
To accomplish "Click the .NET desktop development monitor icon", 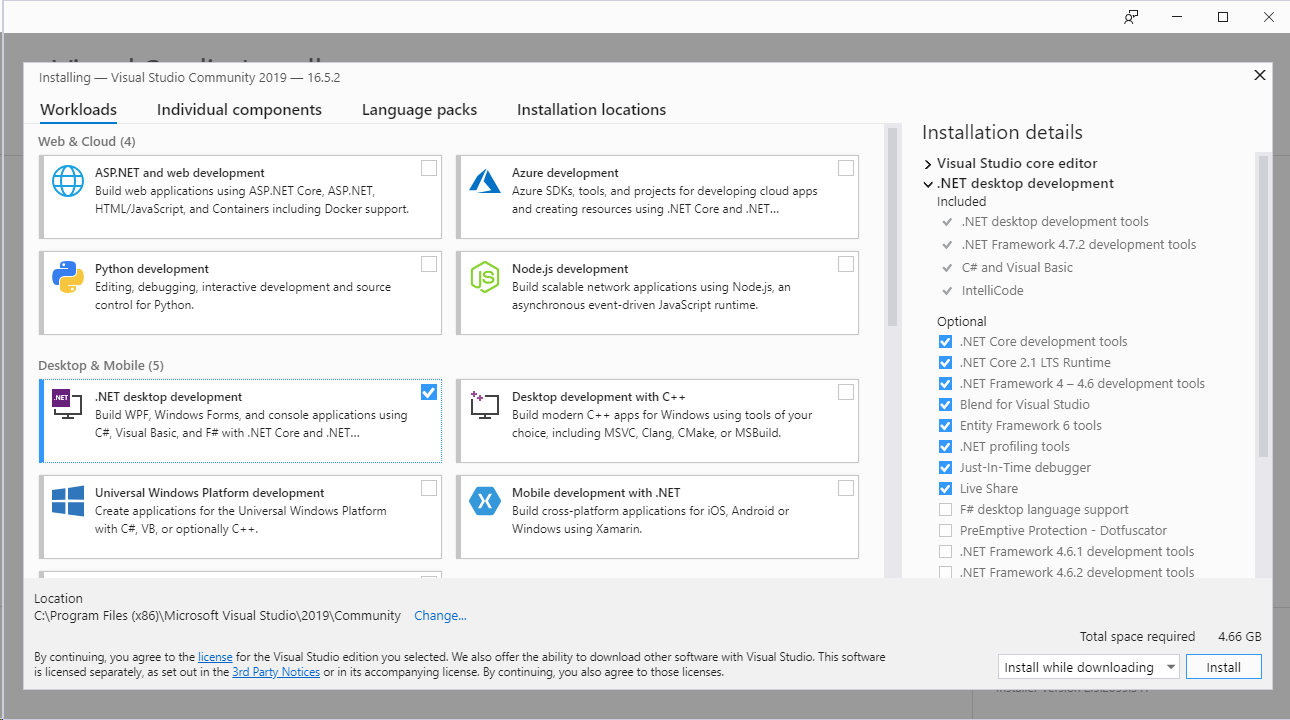I will pyautogui.click(x=68, y=404).
